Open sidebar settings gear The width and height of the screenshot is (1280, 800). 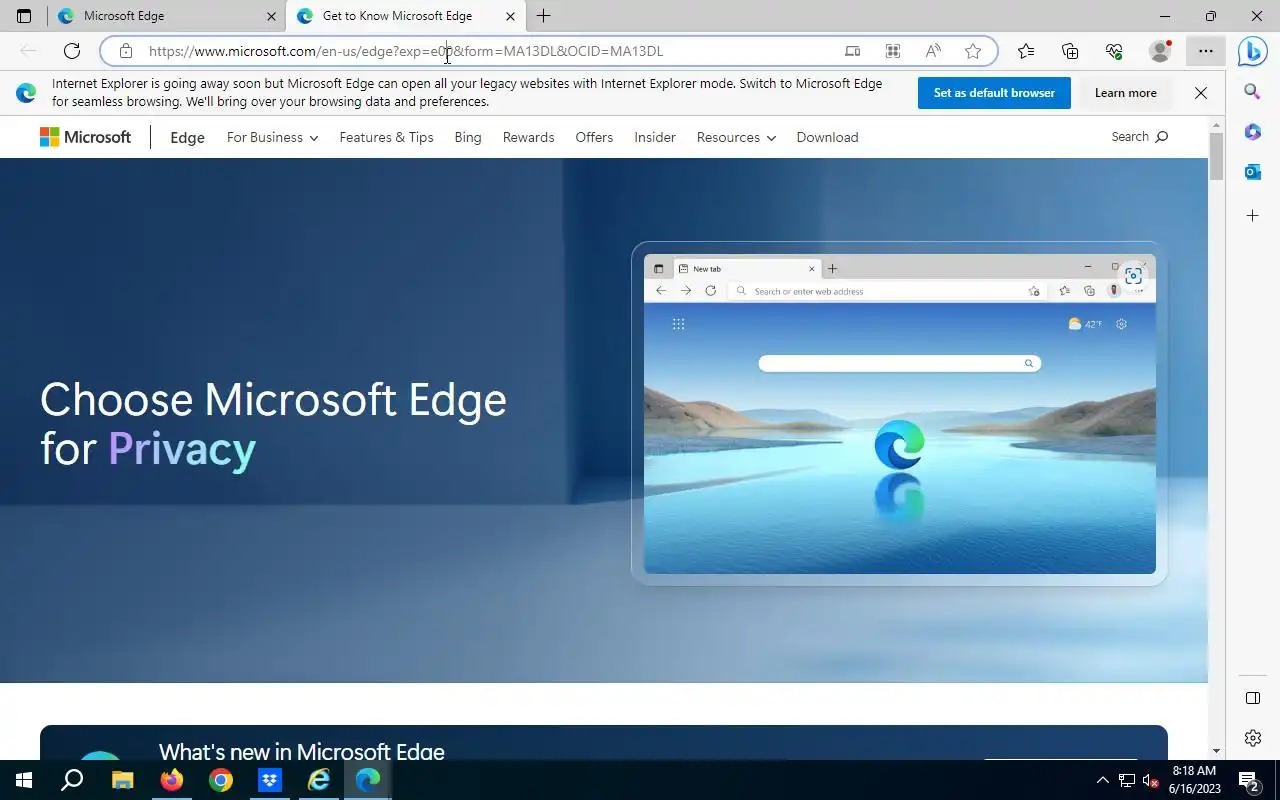(x=1252, y=738)
